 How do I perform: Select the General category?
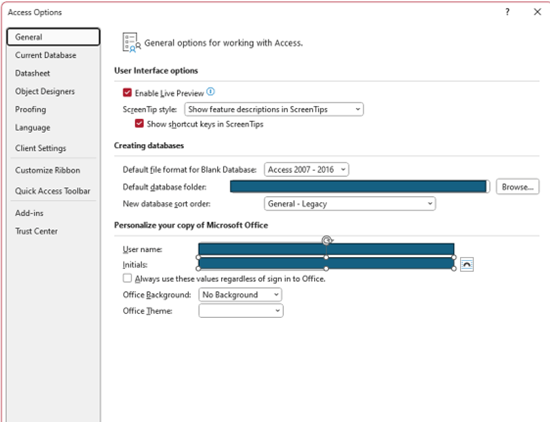53,37
